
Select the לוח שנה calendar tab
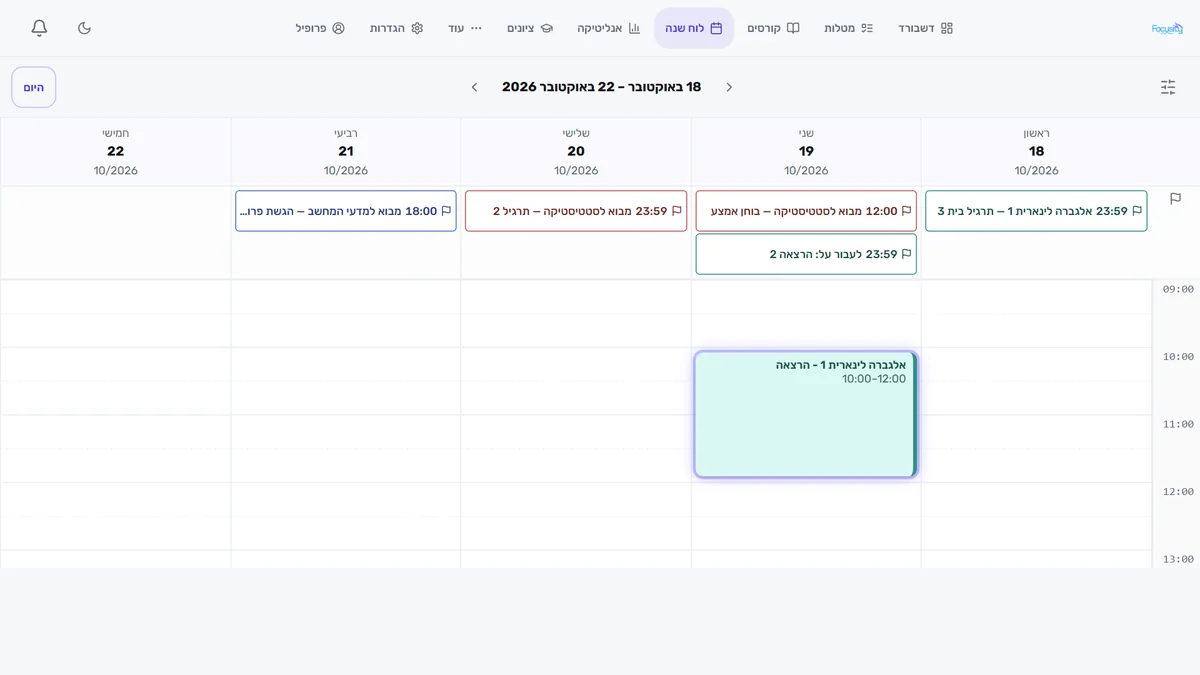pyautogui.click(x=694, y=28)
